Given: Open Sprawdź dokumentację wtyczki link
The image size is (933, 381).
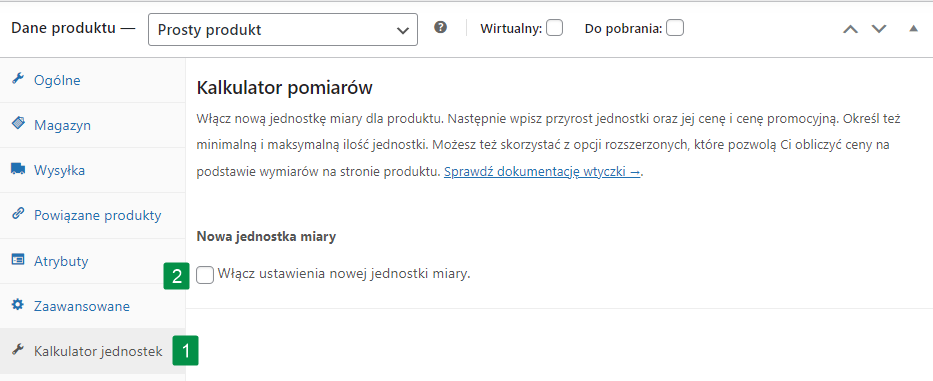Looking at the screenshot, I should click(542, 172).
